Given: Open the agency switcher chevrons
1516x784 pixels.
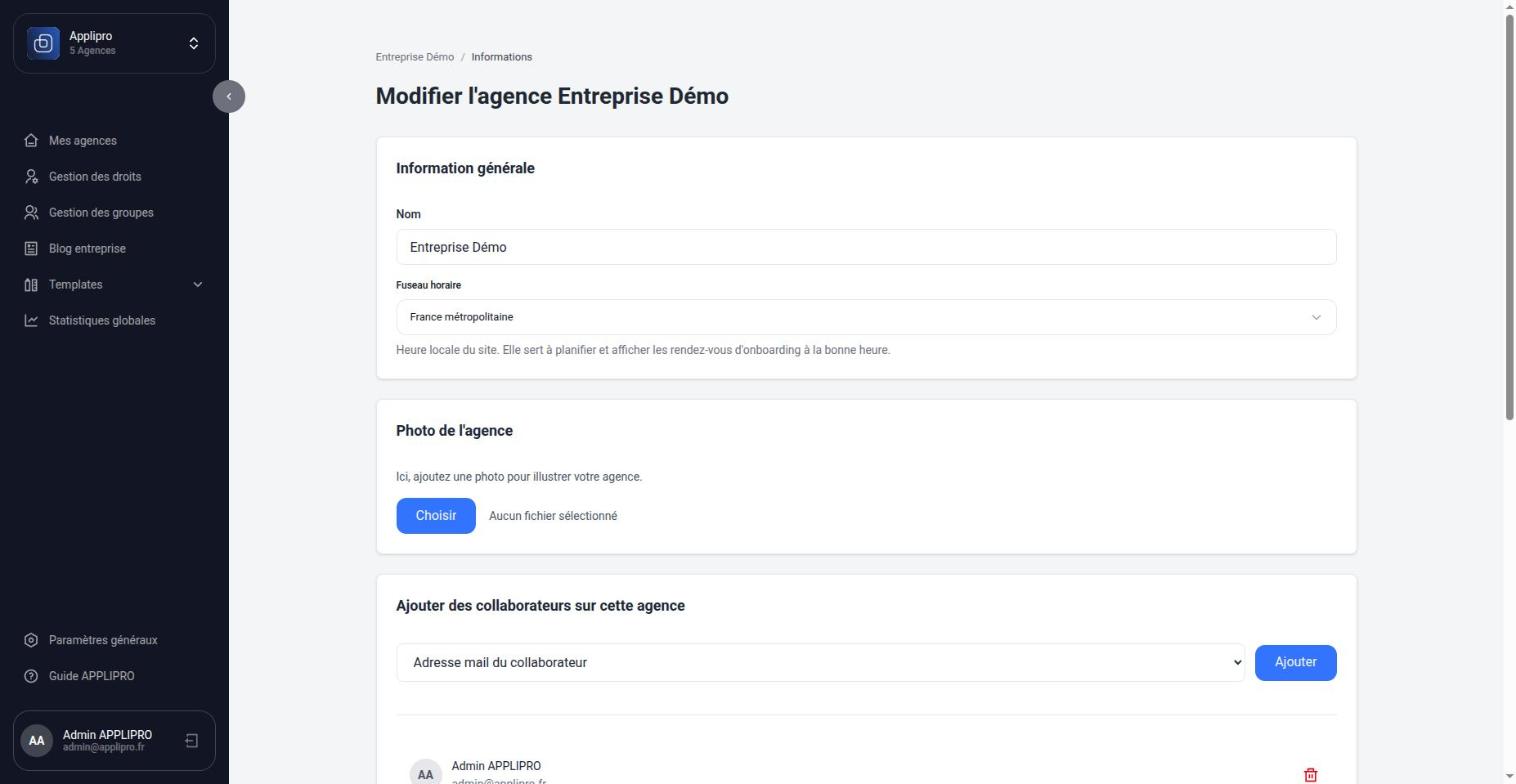Looking at the screenshot, I should (194, 43).
